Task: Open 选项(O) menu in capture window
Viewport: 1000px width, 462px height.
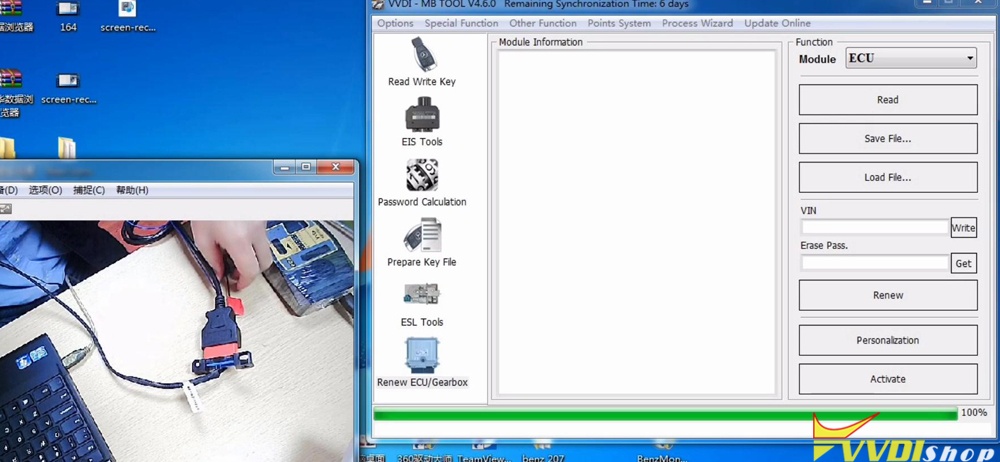Action: click(45, 190)
